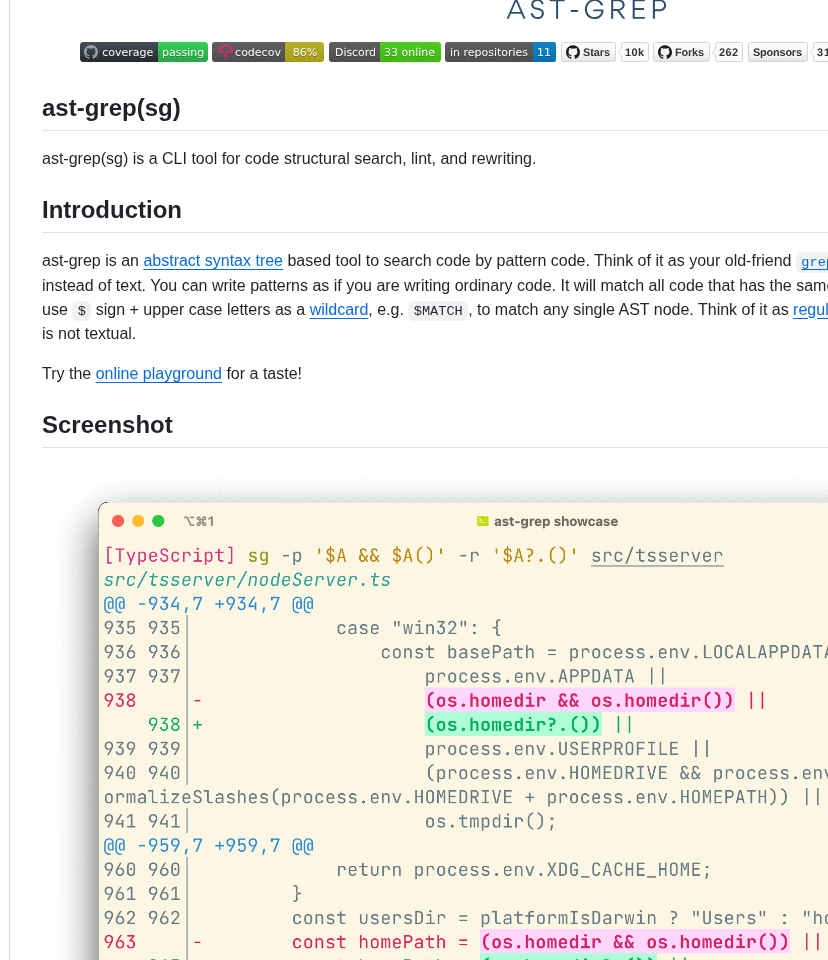The image size is (828, 960).
Task: Follow the abstract syntax tree link
Action: point(213,261)
